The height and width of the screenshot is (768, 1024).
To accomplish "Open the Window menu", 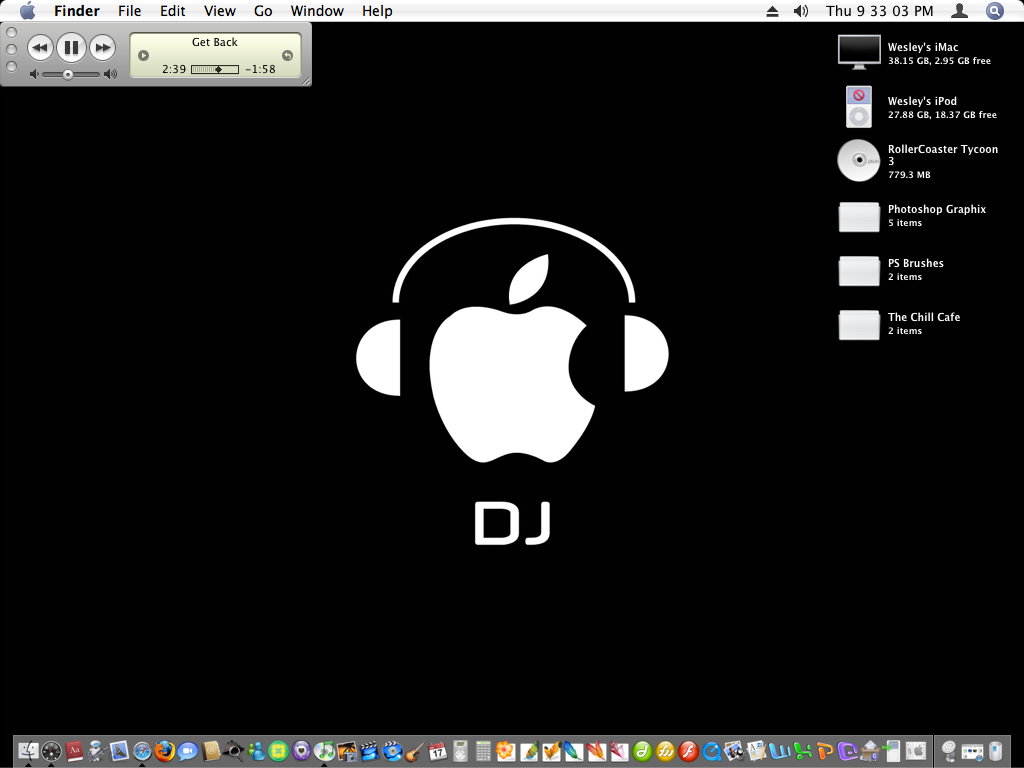I will pos(317,11).
